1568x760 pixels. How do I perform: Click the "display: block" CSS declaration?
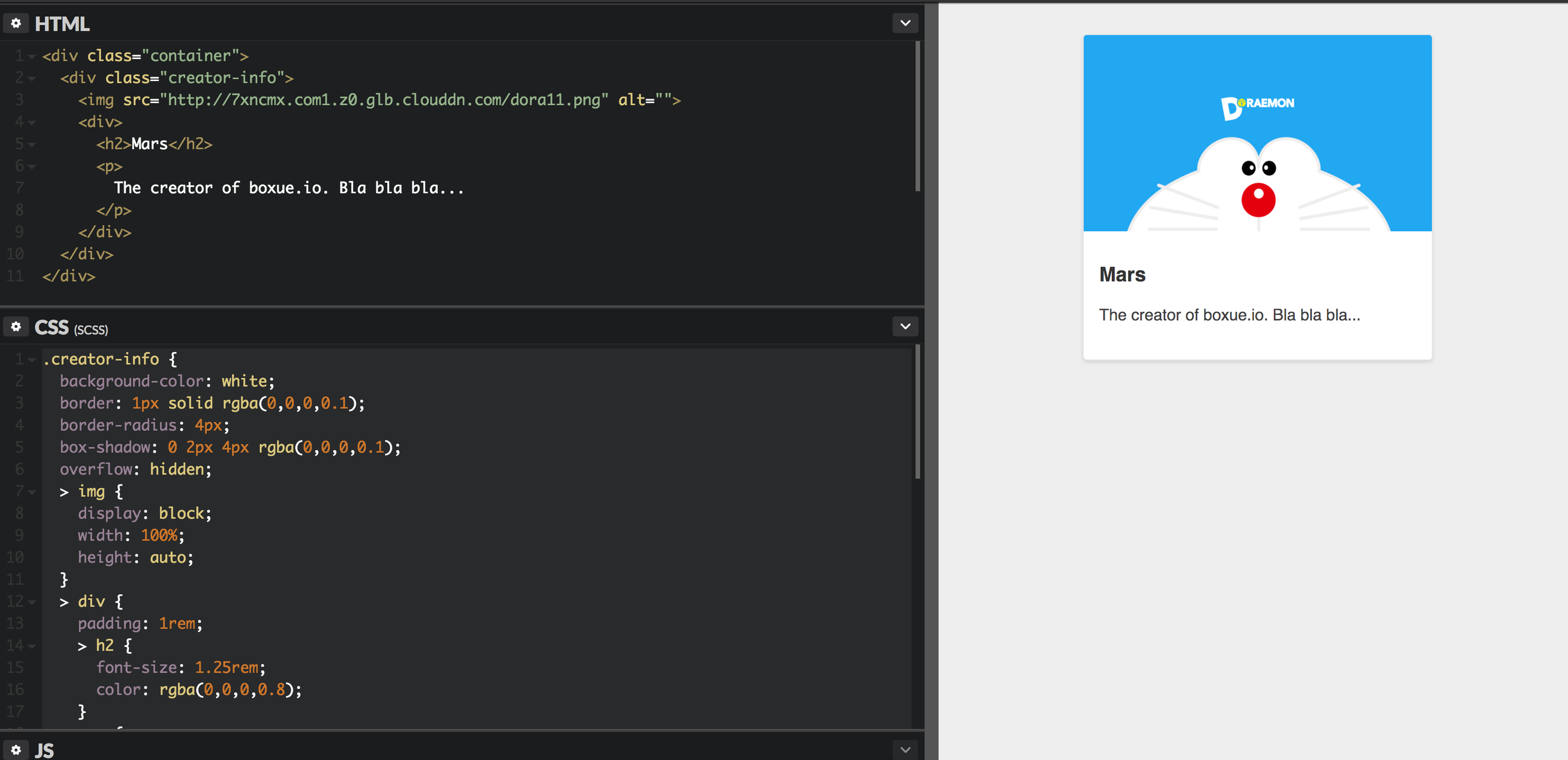[145, 514]
